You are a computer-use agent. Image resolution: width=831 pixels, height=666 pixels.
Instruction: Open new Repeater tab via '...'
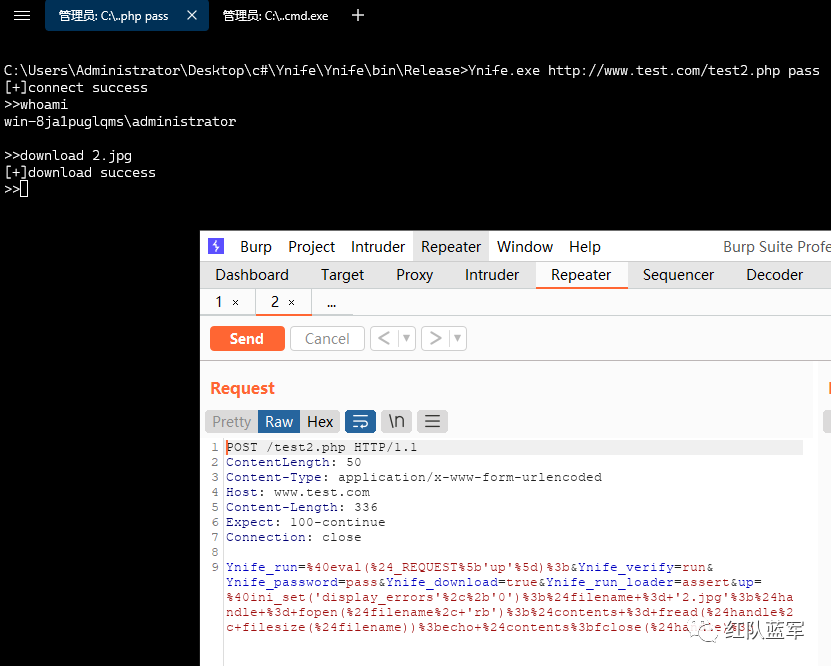[x=332, y=303]
